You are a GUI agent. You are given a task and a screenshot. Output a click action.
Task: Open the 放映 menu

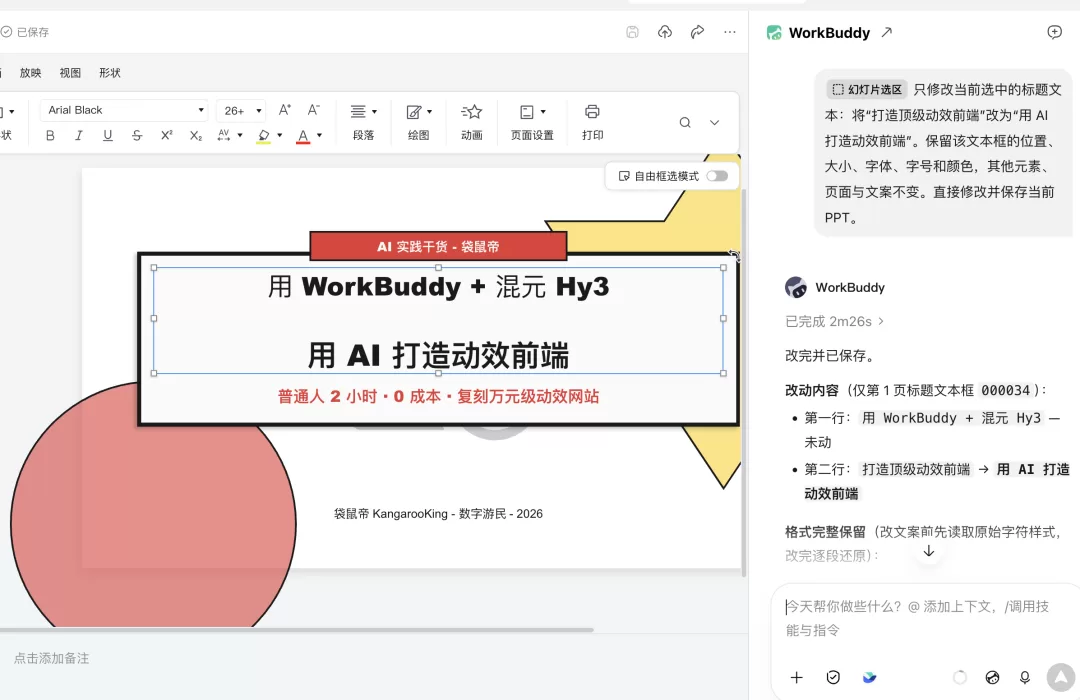(x=30, y=73)
